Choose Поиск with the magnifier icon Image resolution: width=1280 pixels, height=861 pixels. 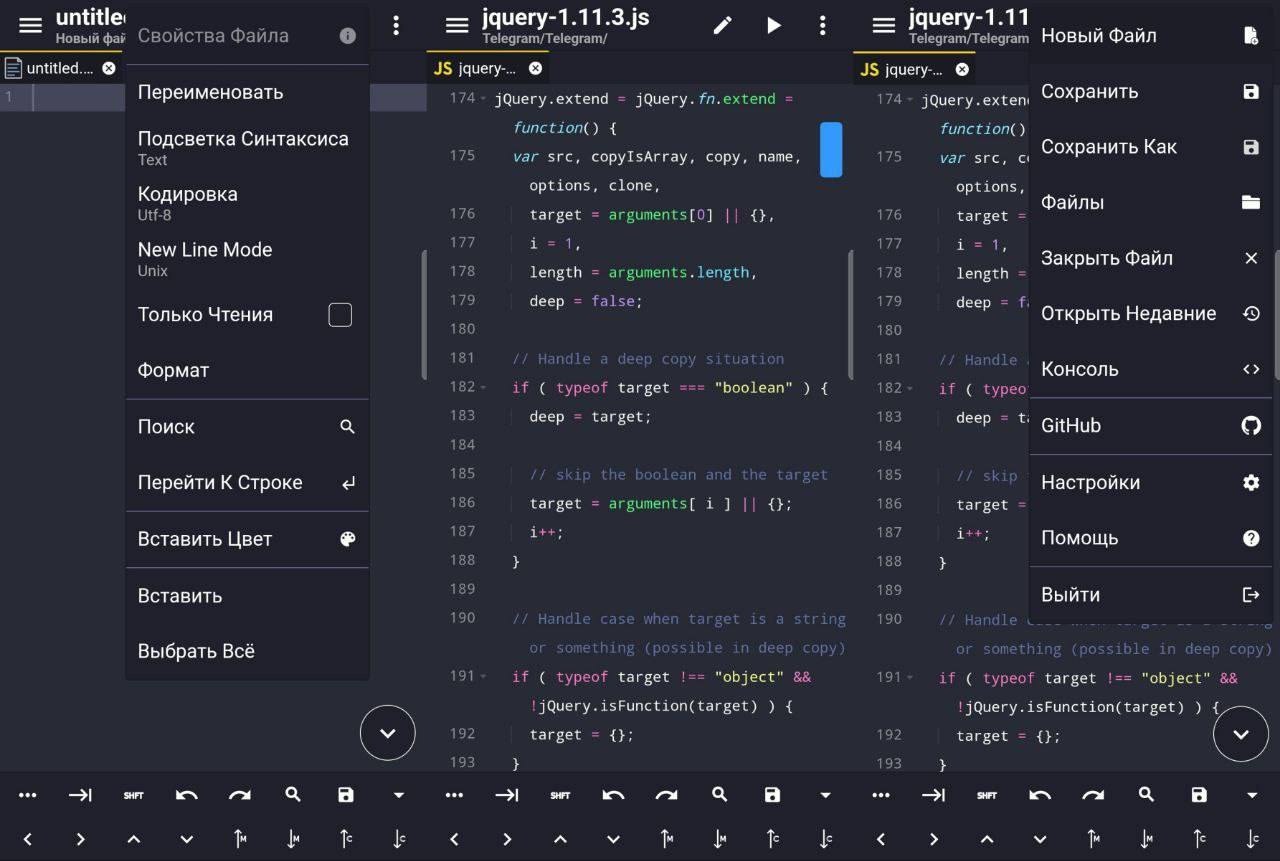click(247, 427)
